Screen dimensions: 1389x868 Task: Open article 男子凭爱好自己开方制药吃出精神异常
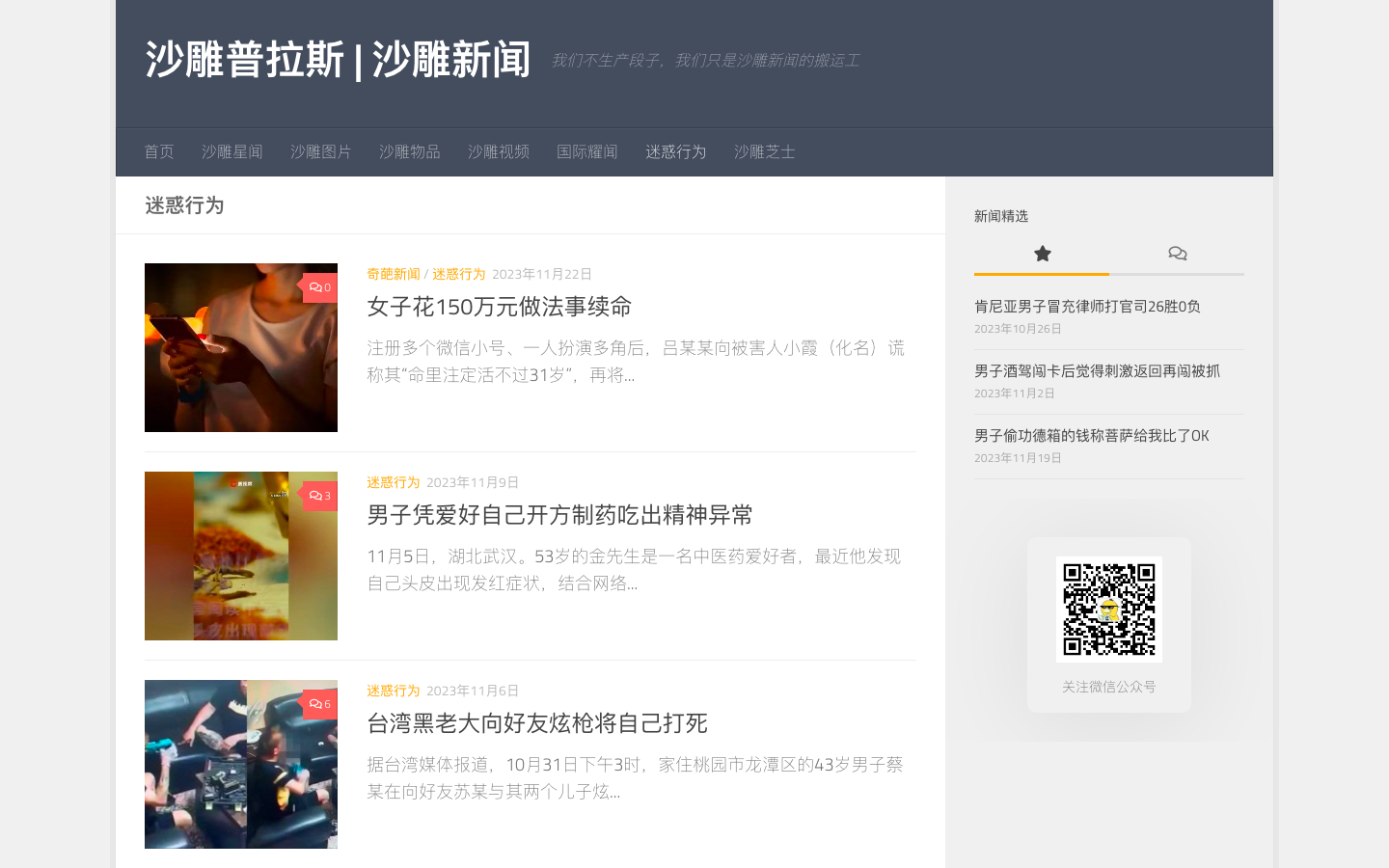(x=559, y=516)
